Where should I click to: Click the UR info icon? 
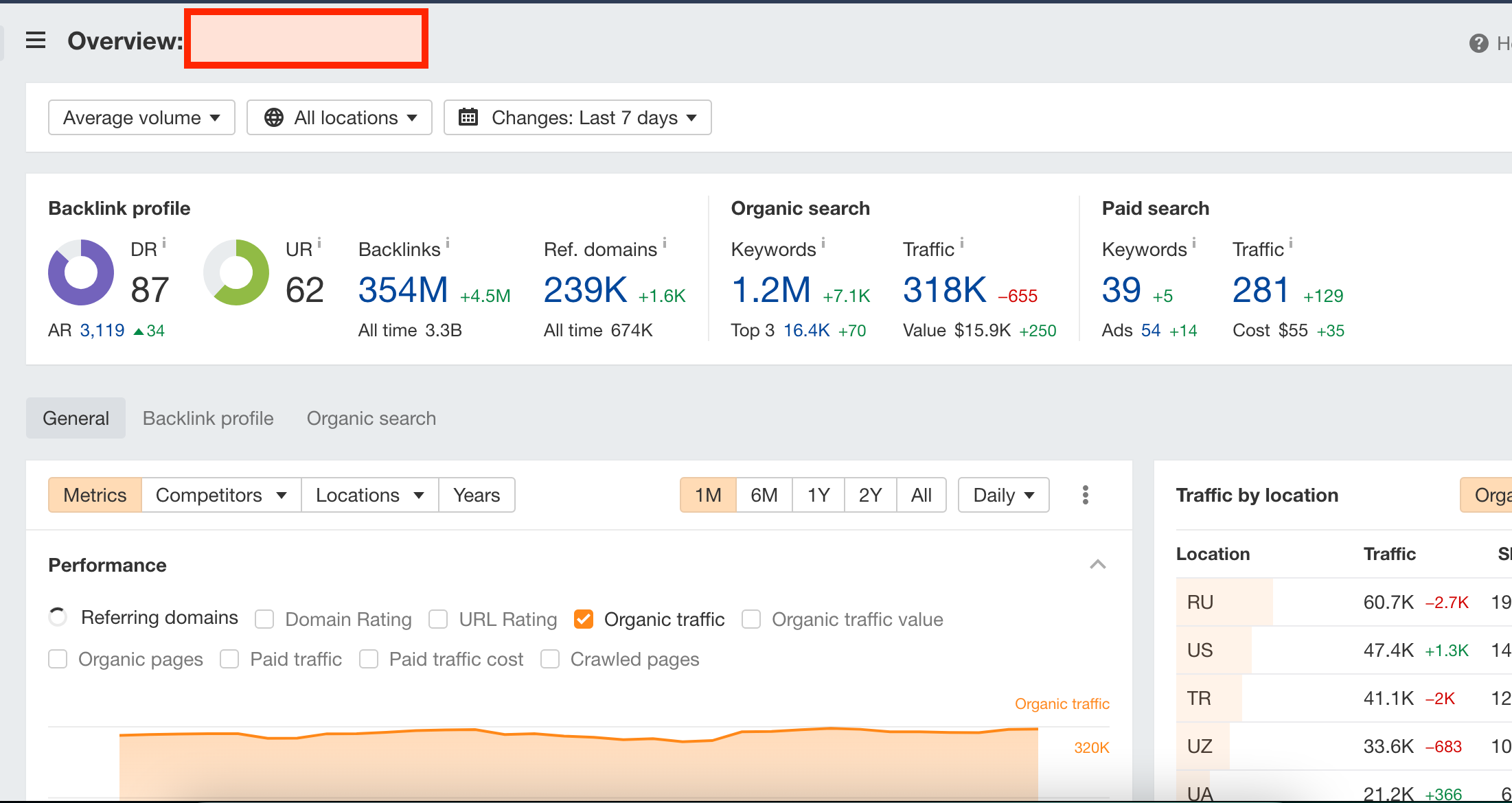pos(319,243)
